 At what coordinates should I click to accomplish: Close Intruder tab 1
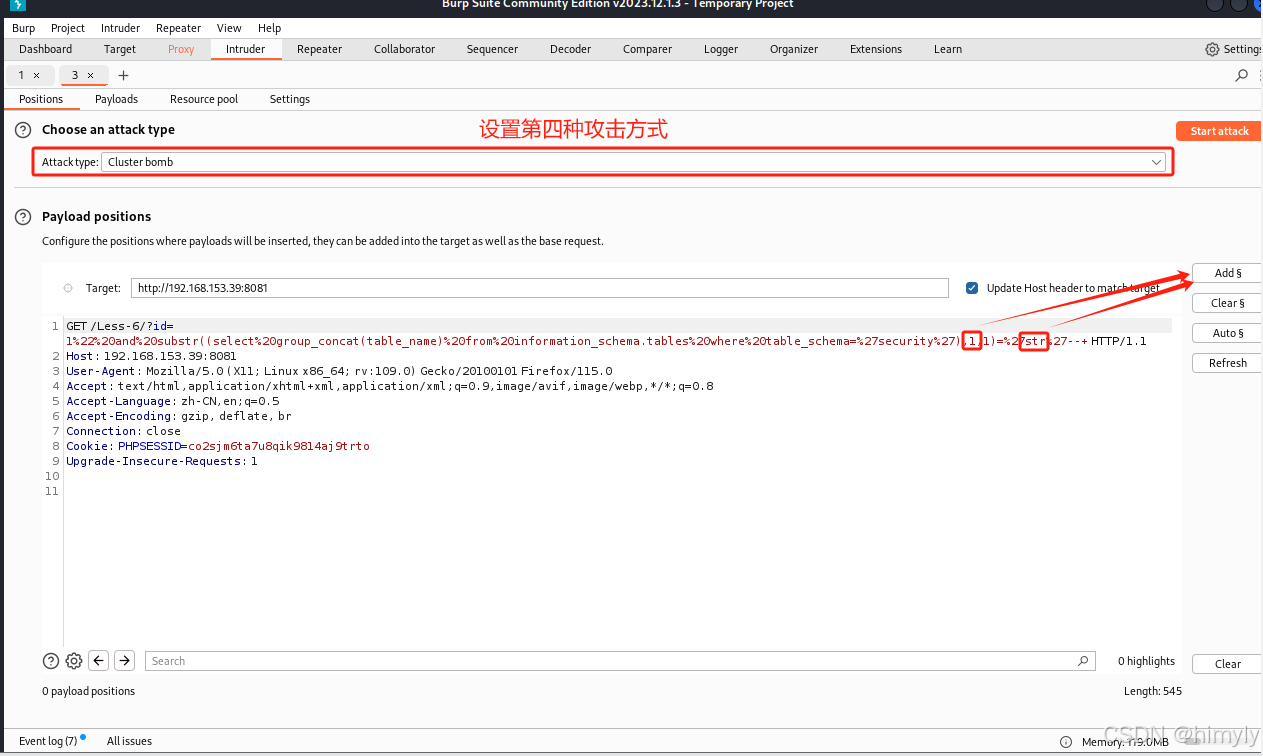(37, 75)
